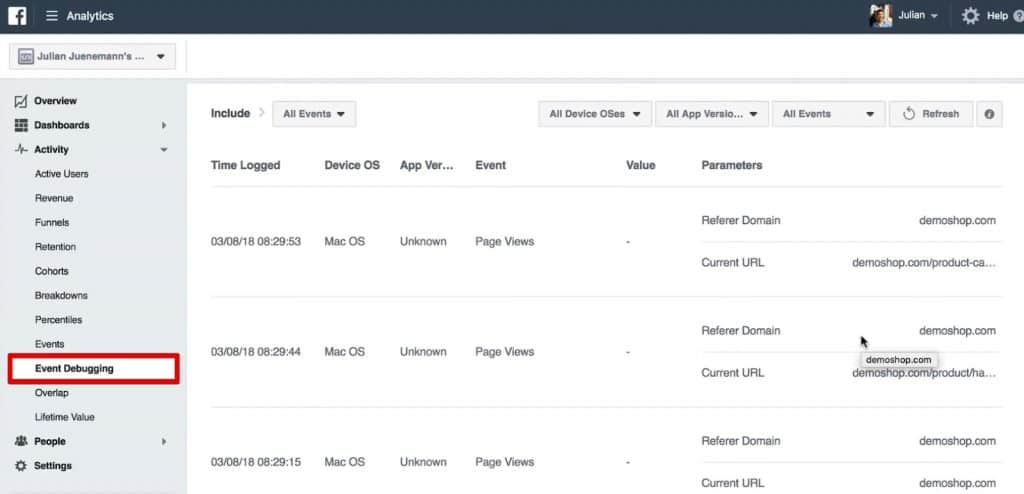Select Event Debugging in sidebar

93,369
